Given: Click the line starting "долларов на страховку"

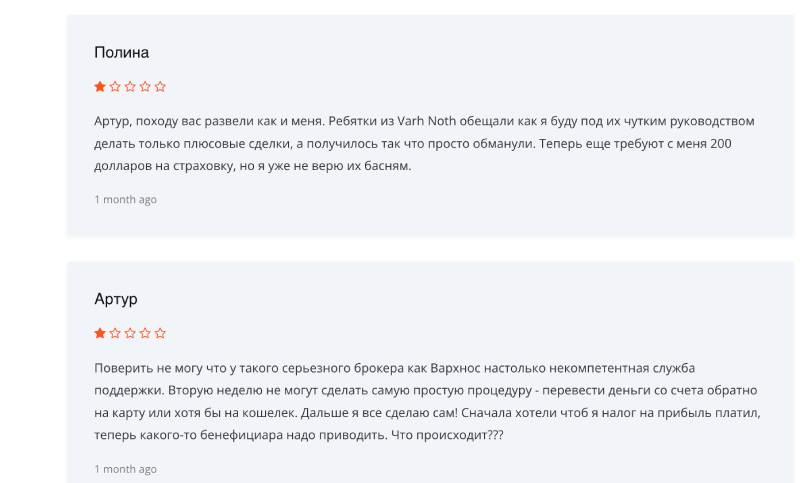Looking at the screenshot, I should [252, 166].
